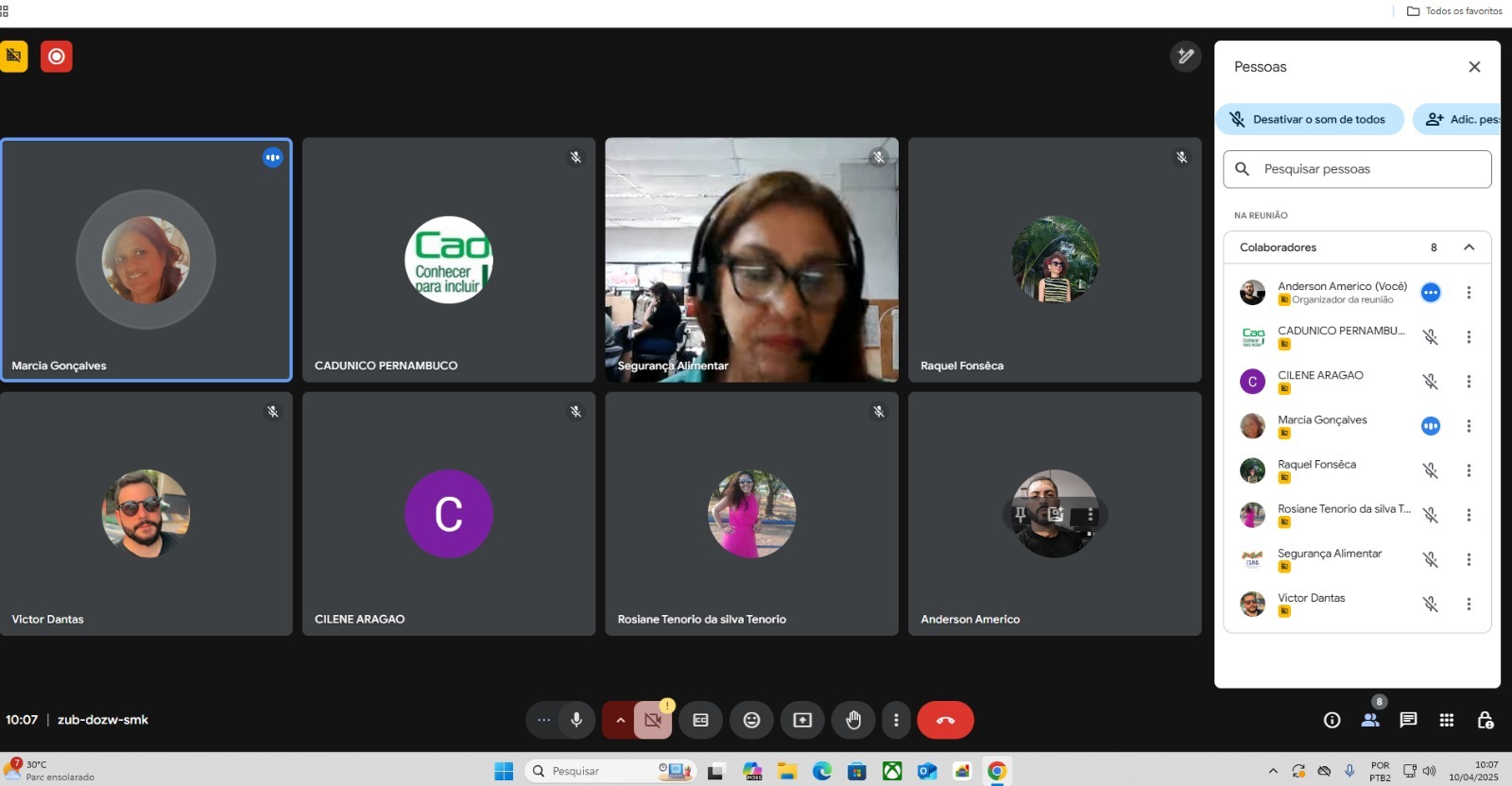The width and height of the screenshot is (1512, 786).
Task: Click the present screen icon
Action: [x=802, y=720]
